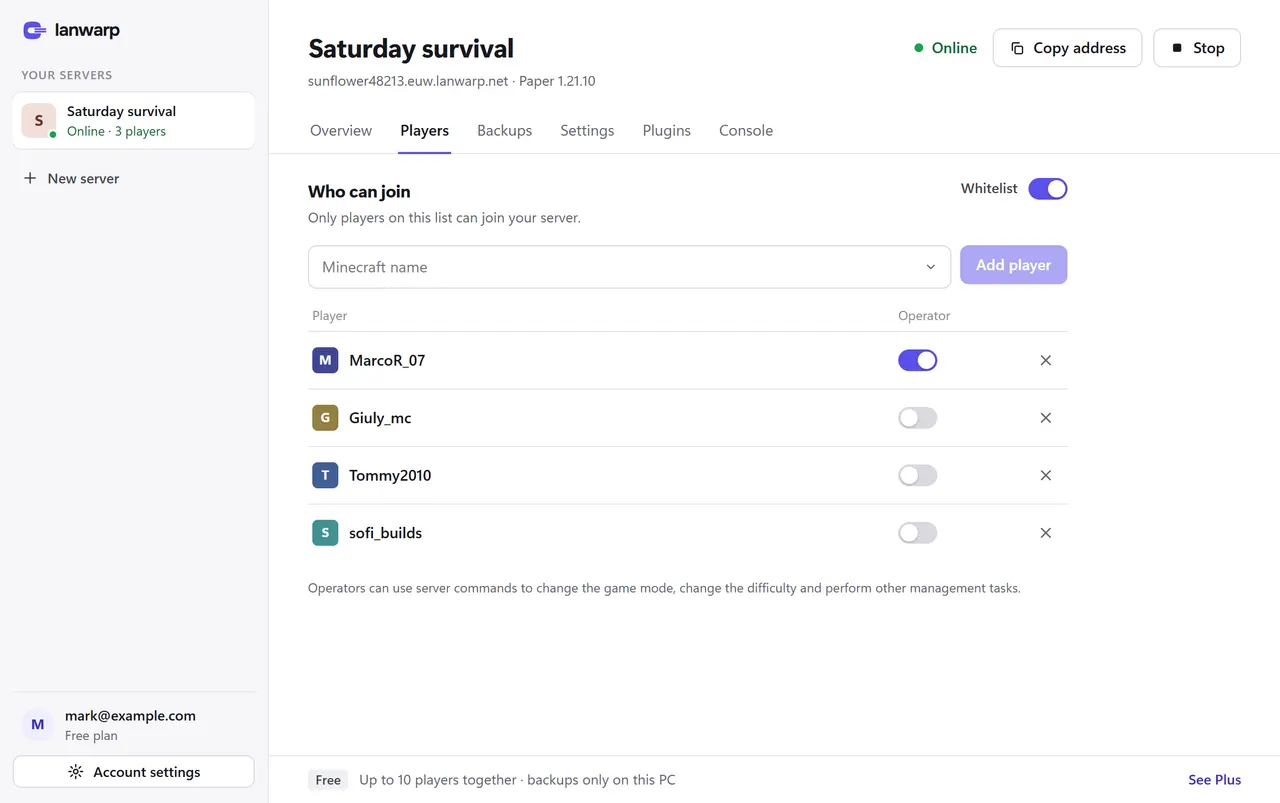
Task: Click the player name sofi_builds
Action: coord(385,533)
